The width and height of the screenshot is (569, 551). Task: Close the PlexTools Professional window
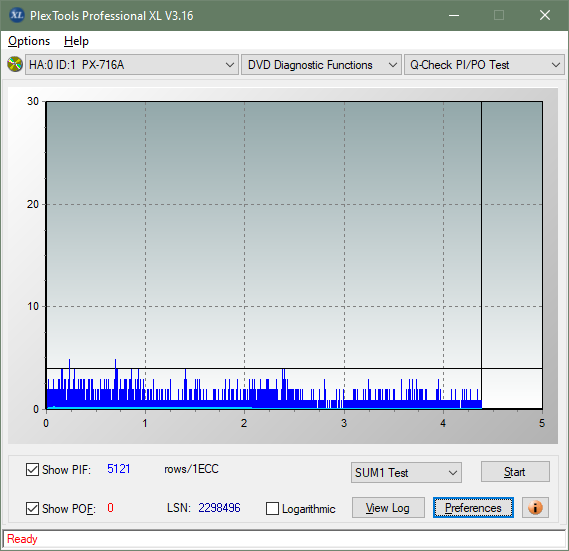point(545,15)
